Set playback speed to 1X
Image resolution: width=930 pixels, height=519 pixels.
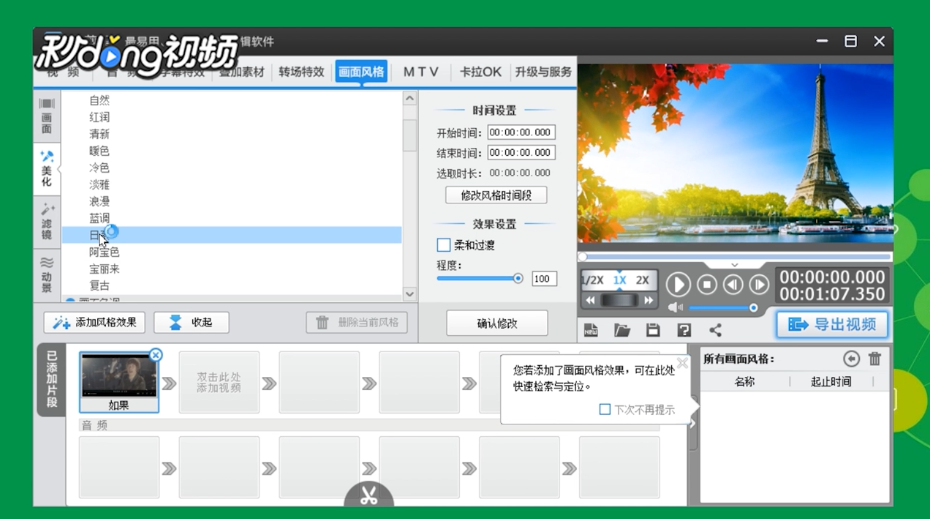tap(620, 281)
